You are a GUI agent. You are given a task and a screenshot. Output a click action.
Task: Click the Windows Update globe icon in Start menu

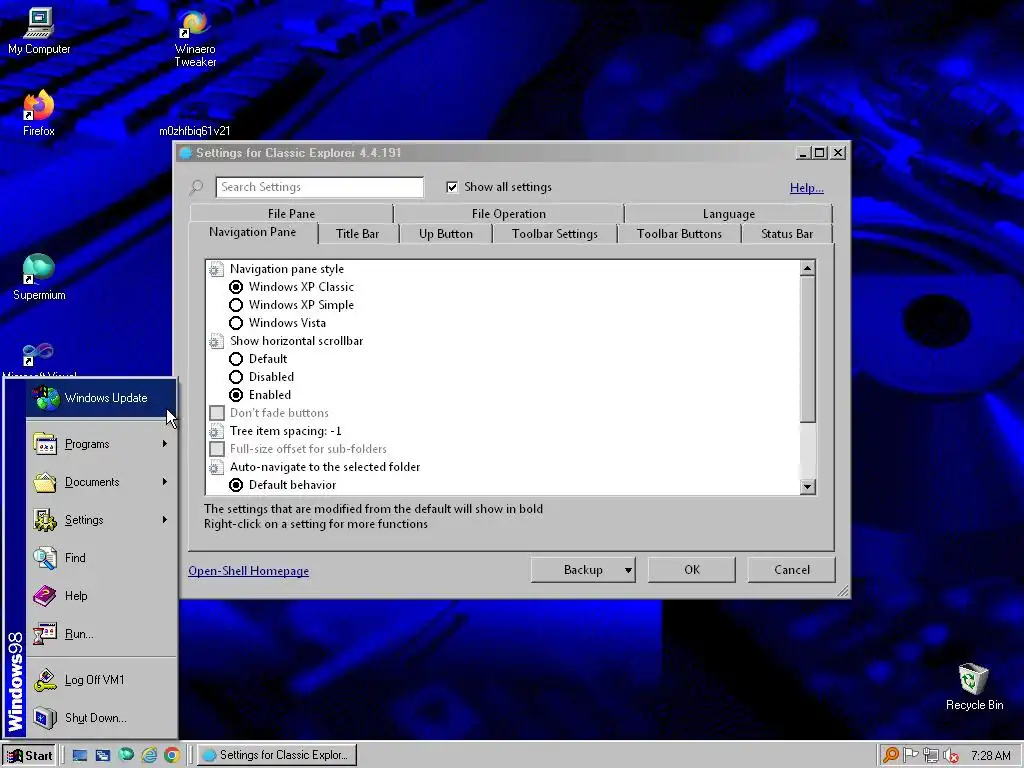coord(46,398)
